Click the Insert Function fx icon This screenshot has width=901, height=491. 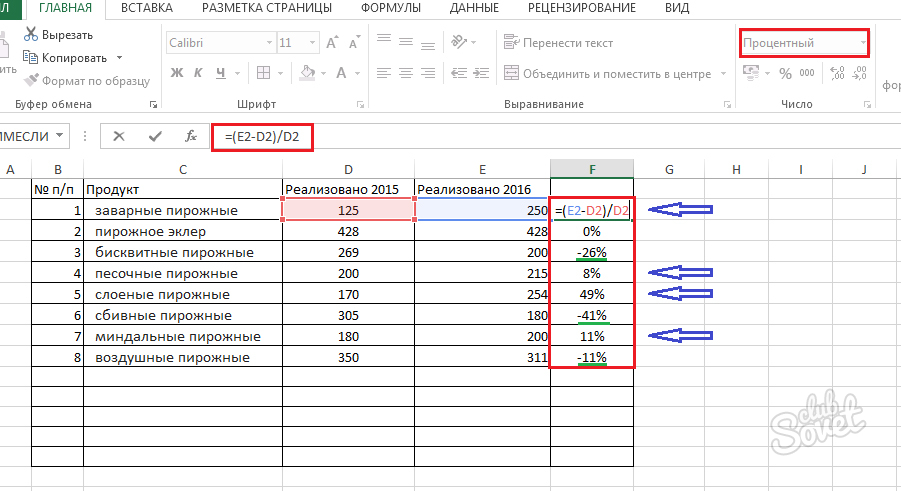tap(190, 136)
